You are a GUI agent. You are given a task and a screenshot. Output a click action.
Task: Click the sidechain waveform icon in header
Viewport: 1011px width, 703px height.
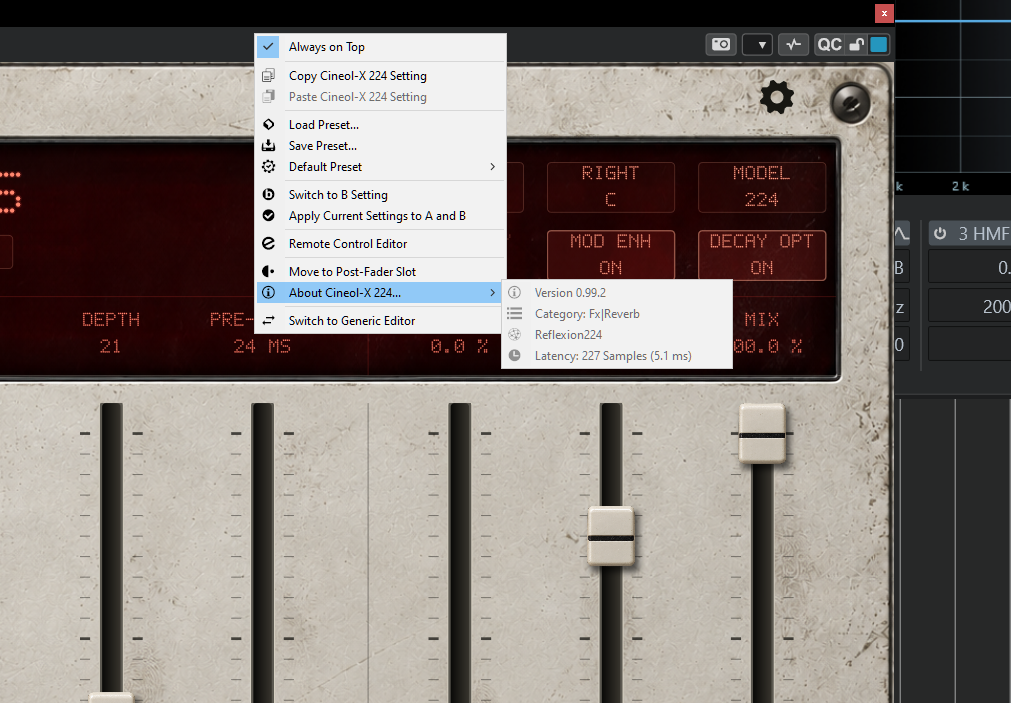click(x=794, y=45)
